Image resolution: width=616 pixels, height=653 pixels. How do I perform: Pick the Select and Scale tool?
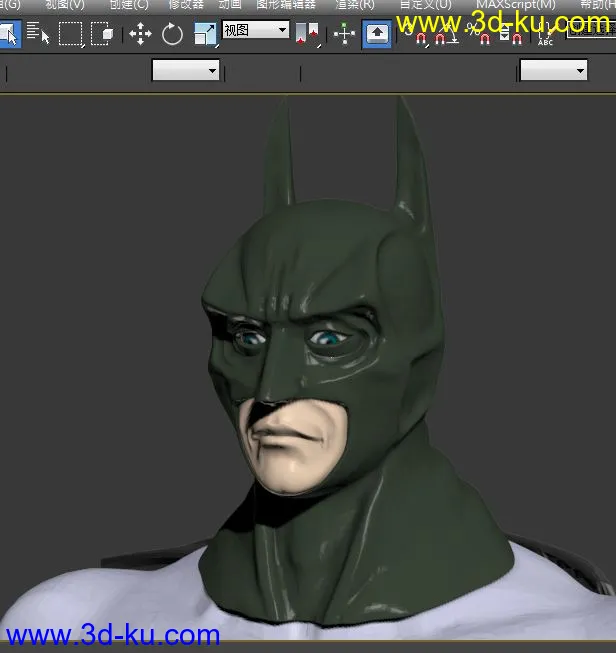[205, 34]
